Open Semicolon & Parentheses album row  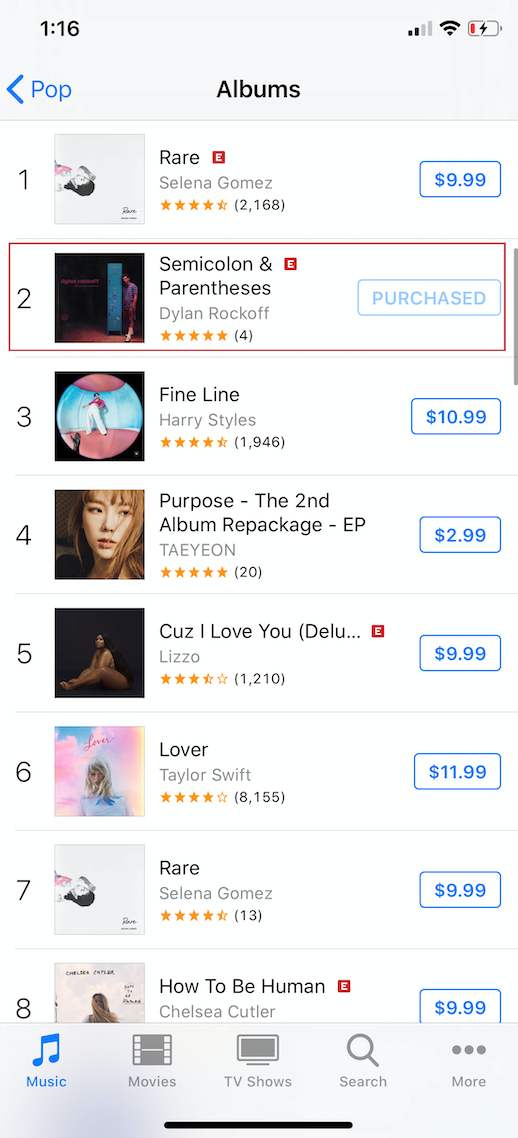tap(257, 298)
